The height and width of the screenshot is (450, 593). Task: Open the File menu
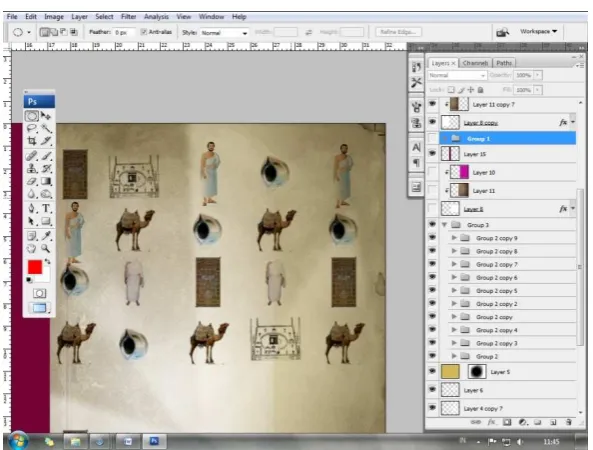[12, 17]
